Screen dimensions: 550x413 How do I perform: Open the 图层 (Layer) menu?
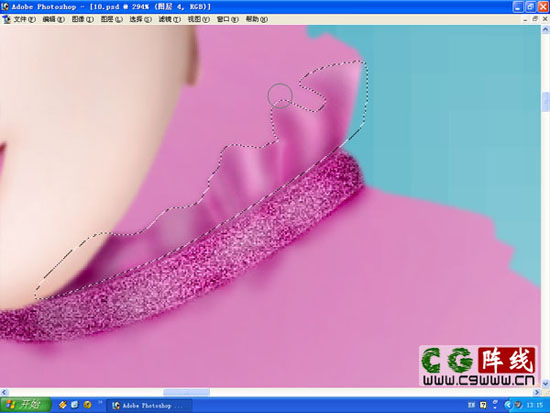click(112, 19)
